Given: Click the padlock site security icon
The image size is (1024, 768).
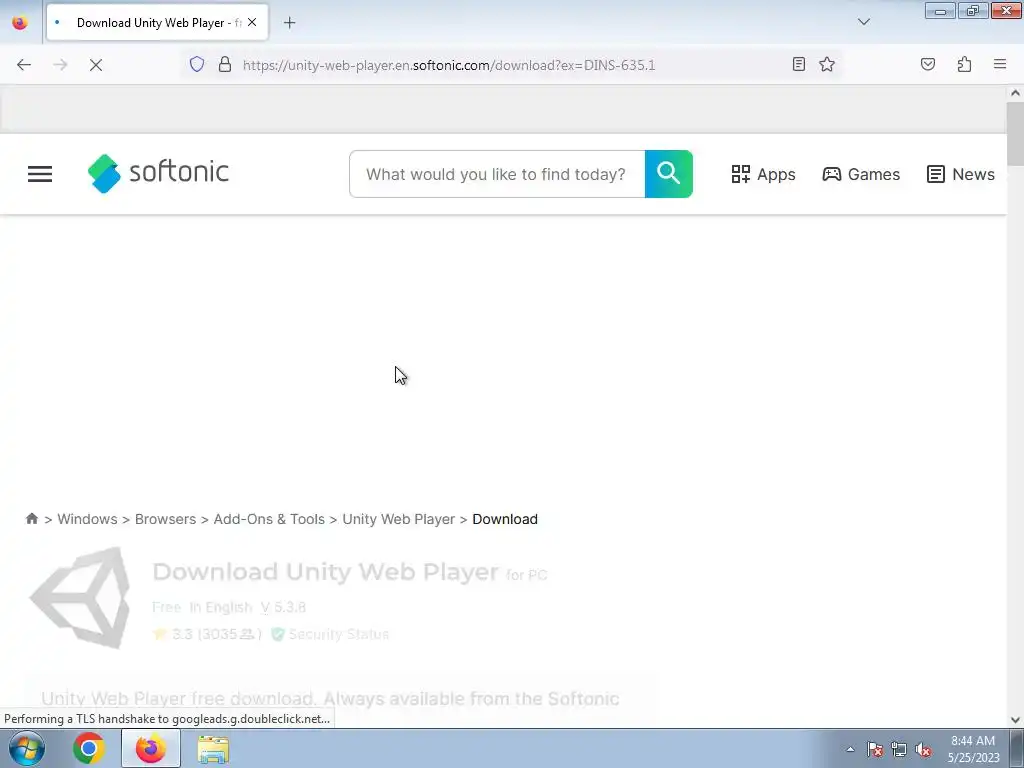Looking at the screenshot, I should click(x=225, y=64).
